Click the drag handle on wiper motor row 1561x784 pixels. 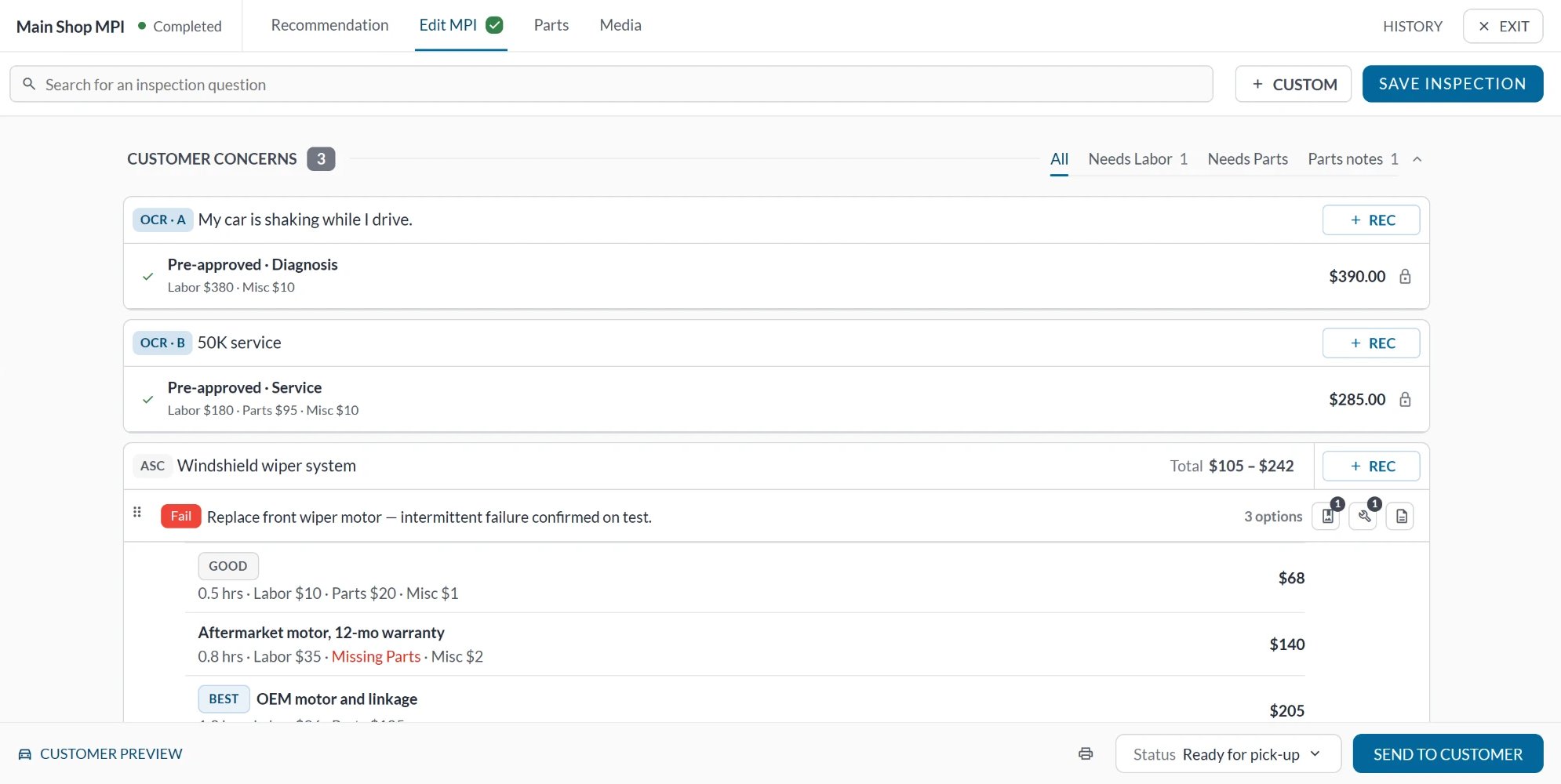click(137, 512)
